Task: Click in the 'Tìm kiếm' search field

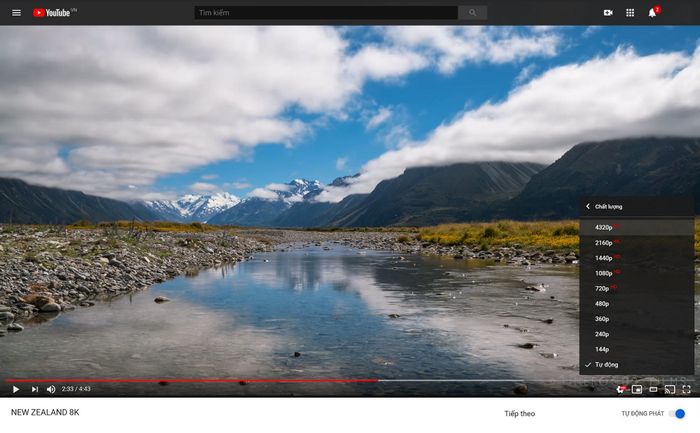Action: 325,13
